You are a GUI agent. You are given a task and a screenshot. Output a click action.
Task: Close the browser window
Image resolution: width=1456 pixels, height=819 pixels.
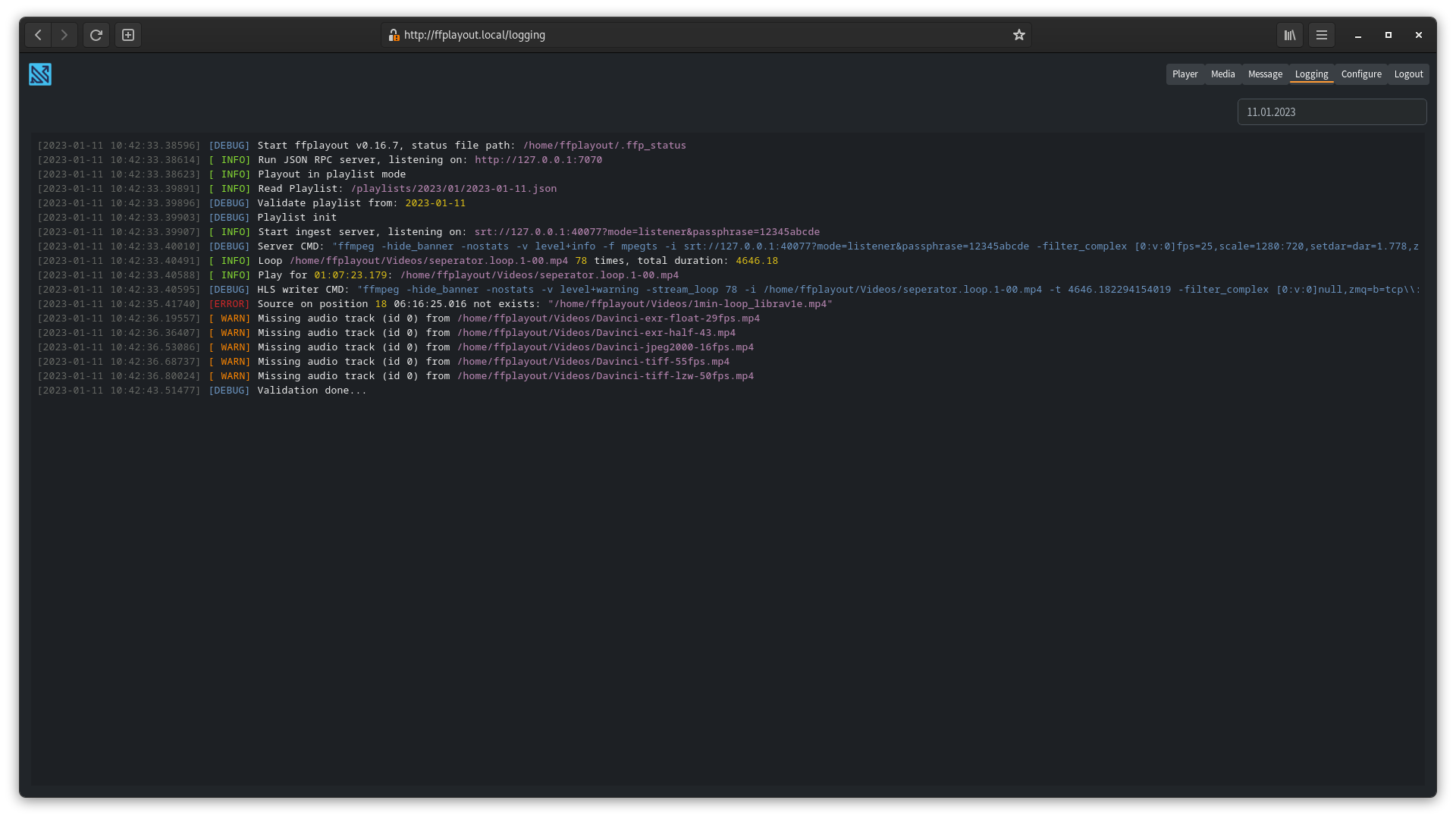[1419, 35]
